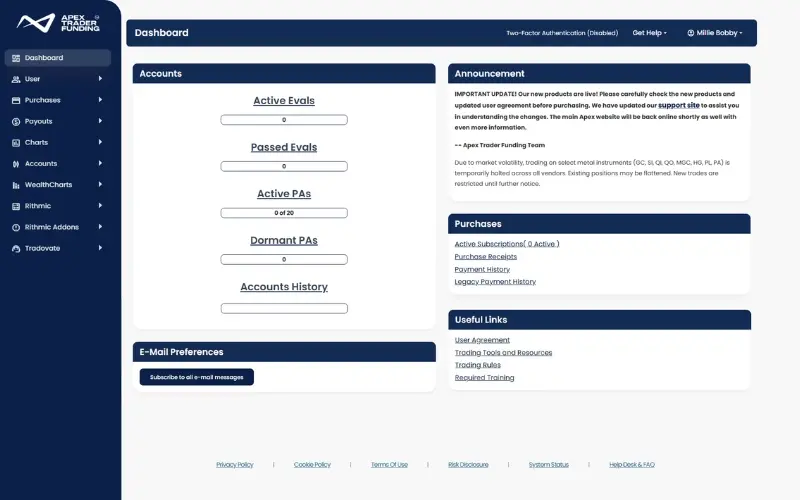Open Trading Tools and Resources link
Image resolution: width=800 pixels, height=500 pixels.
tap(503, 353)
